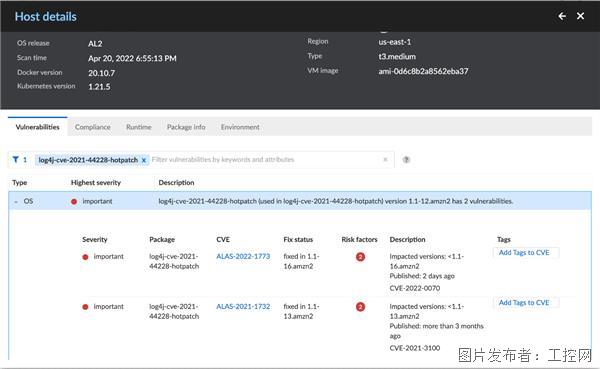
Task: Select the CVE-2022-0070 text
Action: coord(415,288)
